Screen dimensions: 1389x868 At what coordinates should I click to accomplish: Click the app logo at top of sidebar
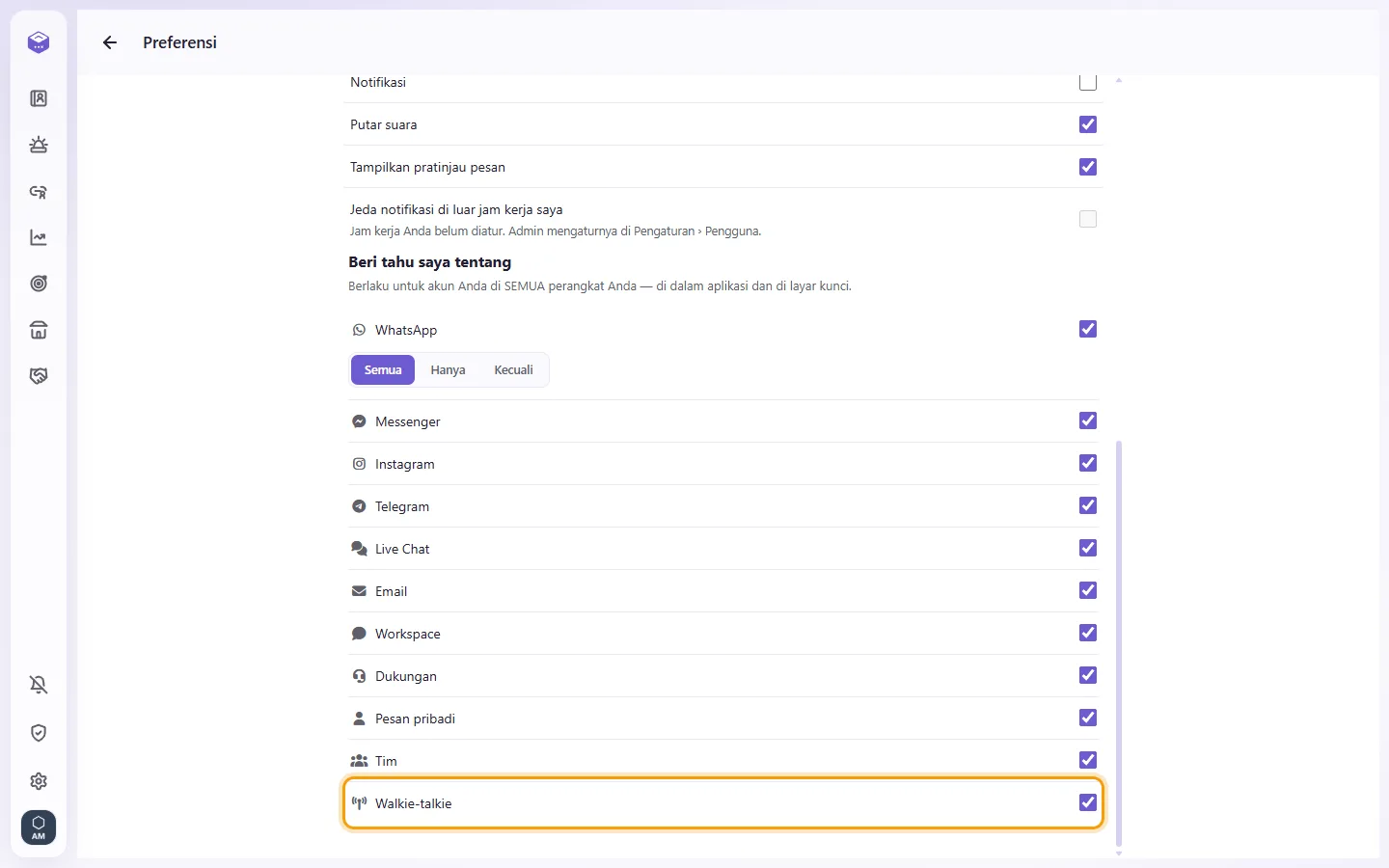(x=39, y=42)
